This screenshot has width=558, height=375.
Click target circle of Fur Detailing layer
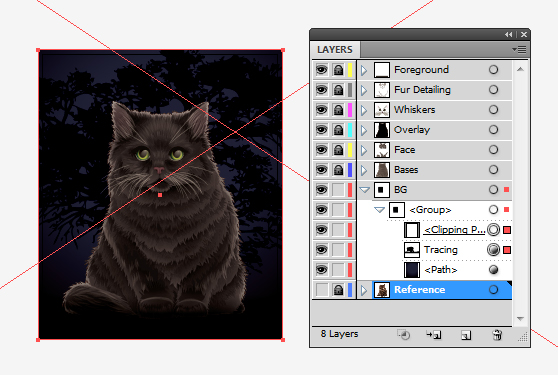pos(493,90)
